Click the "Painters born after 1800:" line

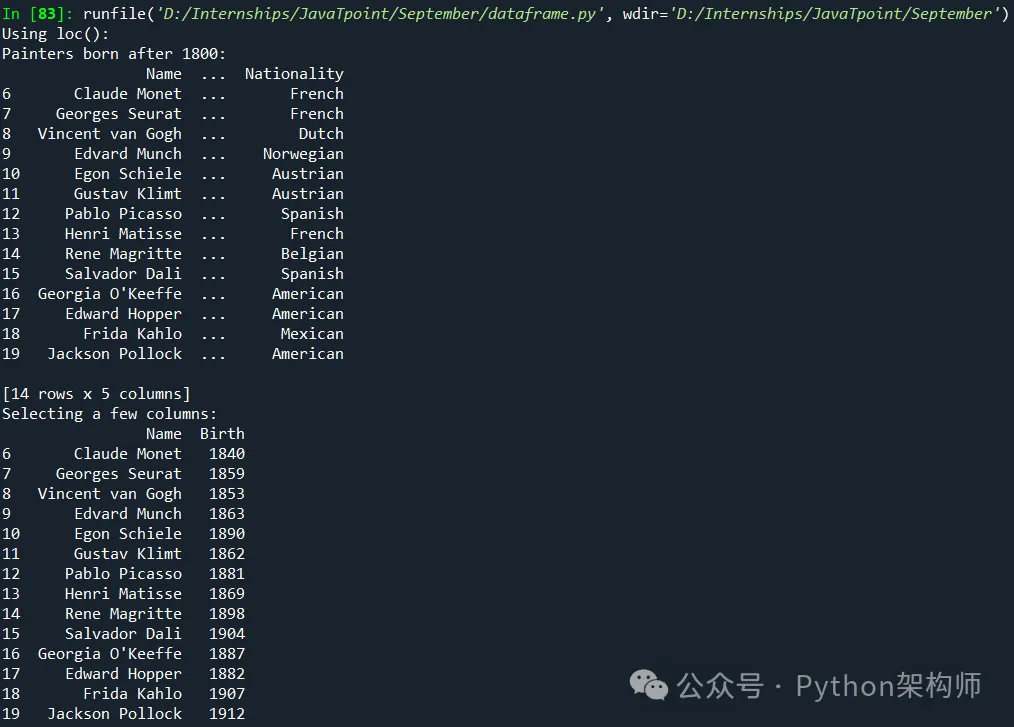[x=114, y=54]
